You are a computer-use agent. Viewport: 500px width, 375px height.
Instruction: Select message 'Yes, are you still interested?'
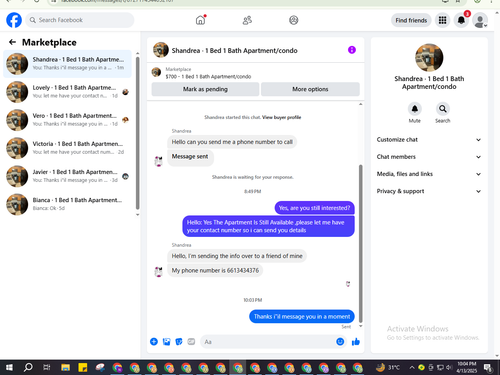tap(314, 208)
